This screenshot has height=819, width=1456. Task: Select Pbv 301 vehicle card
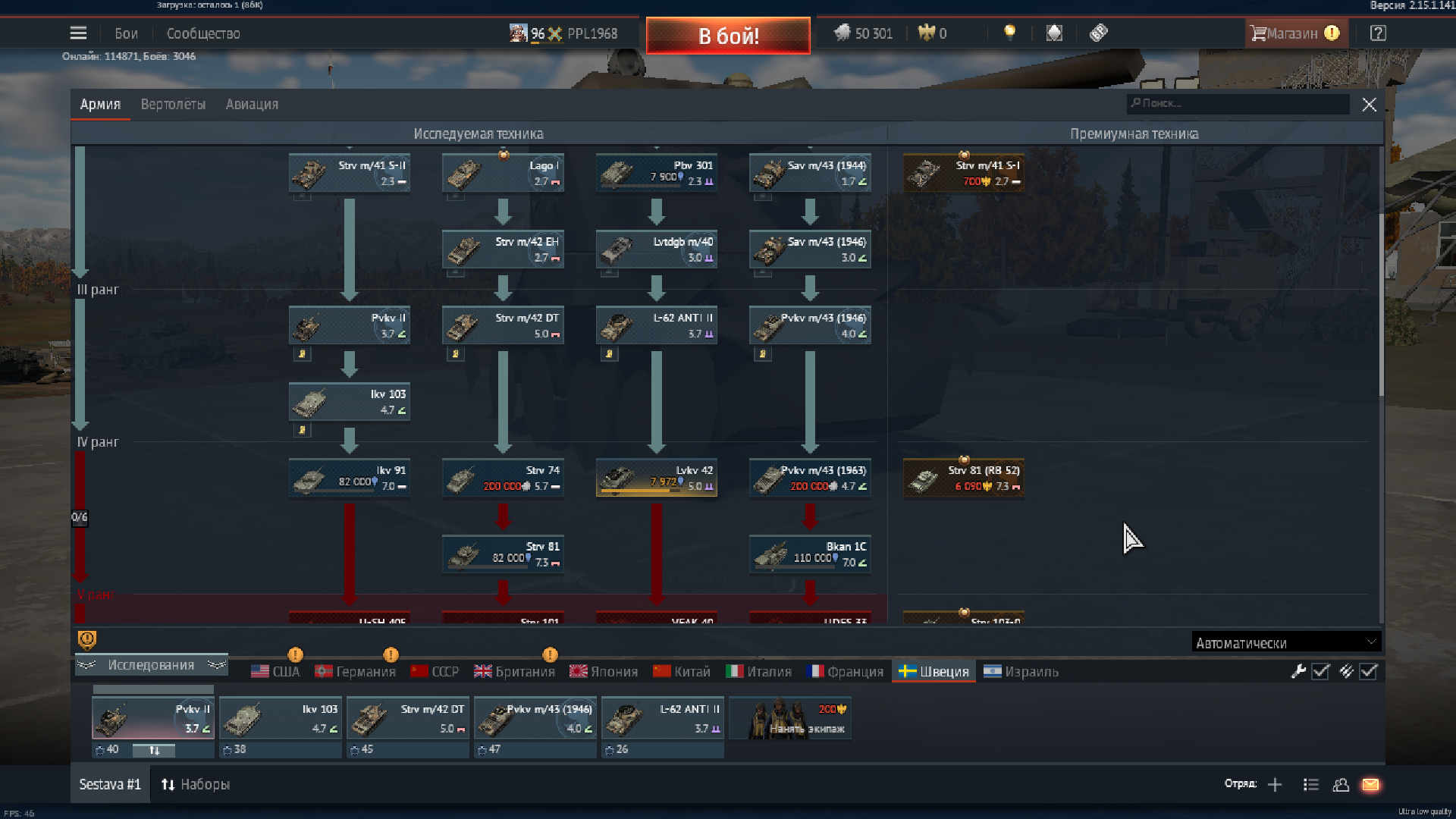[657, 173]
